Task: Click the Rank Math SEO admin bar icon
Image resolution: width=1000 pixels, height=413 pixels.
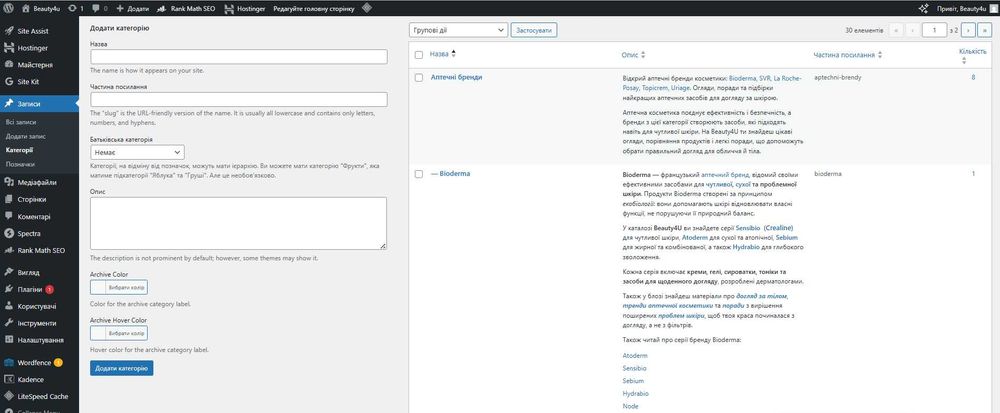Action: pos(163,7)
